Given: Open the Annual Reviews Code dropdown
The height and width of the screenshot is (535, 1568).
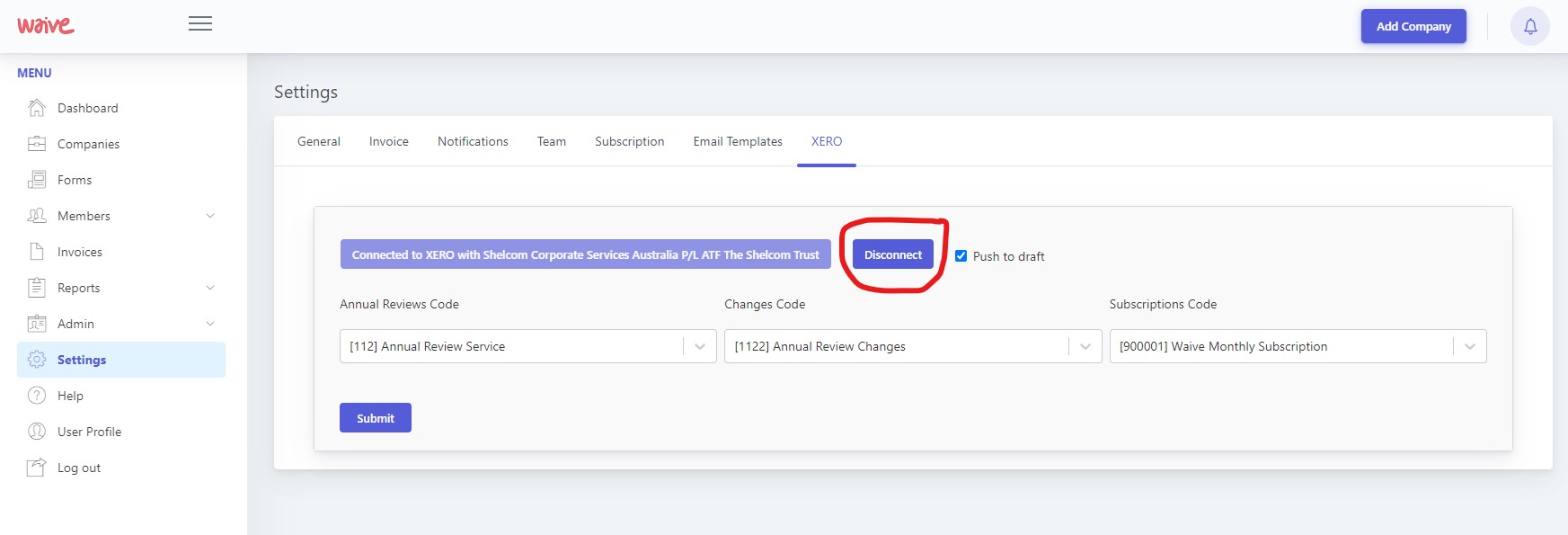Looking at the screenshot, I should pyautogui.click(x=527, y=346).
